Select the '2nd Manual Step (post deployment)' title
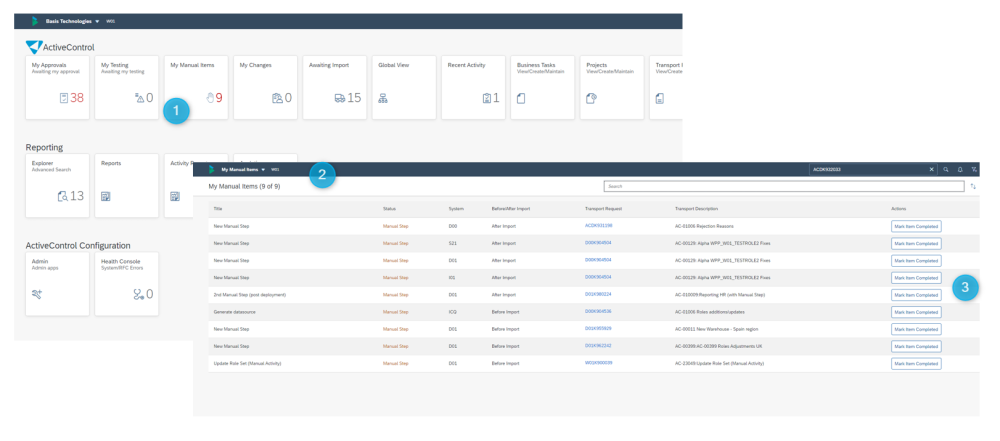The width and height of the screenshot is (1000, 441). pos(249,295)
